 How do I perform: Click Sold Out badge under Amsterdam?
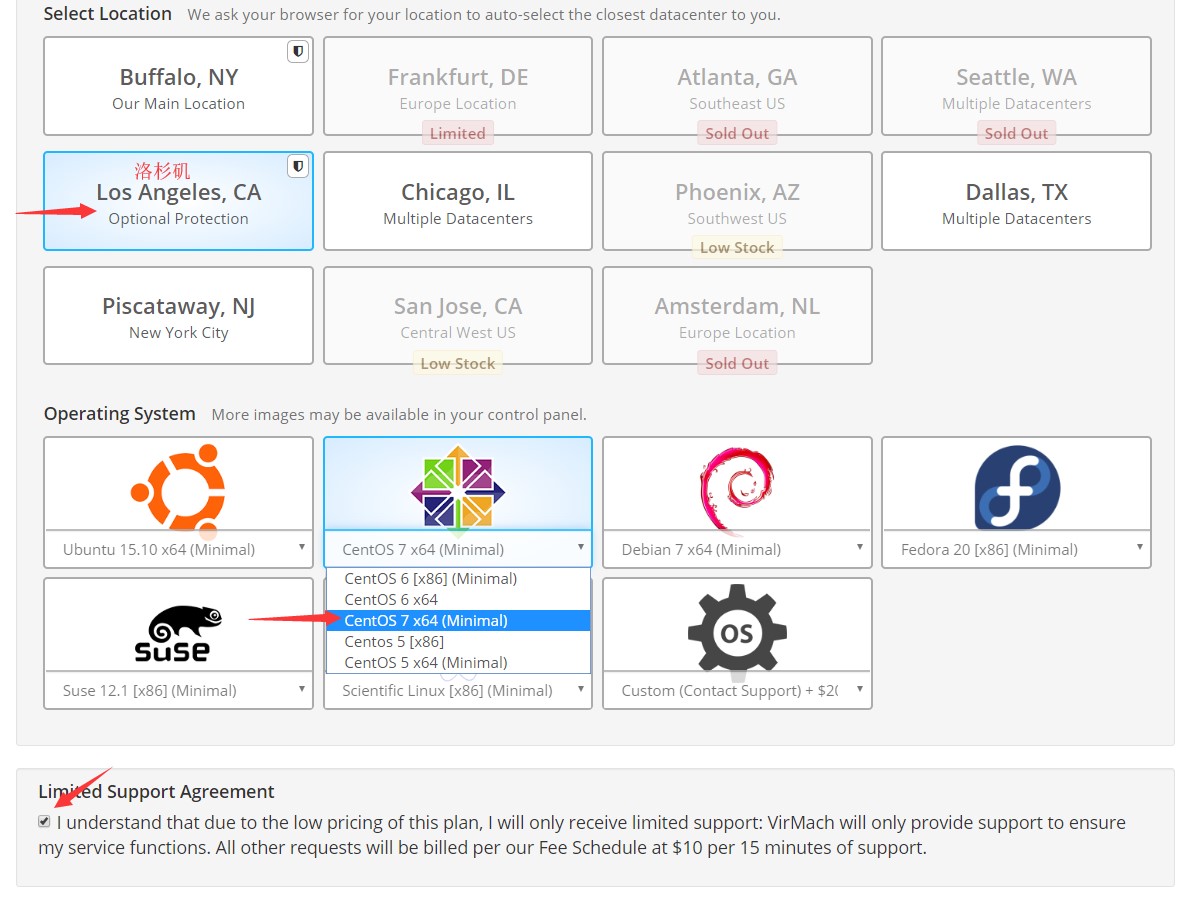click(x=737, y=363)
